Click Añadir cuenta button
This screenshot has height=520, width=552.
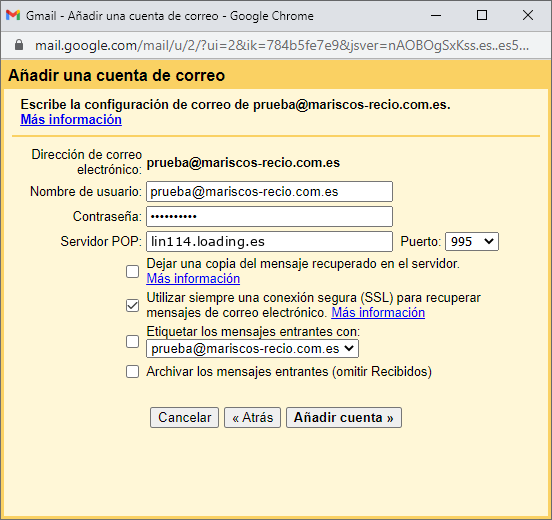(344, 418)
